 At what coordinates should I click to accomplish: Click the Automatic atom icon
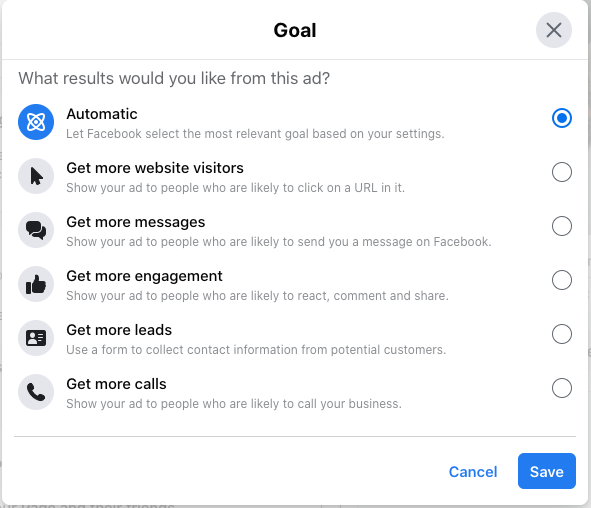(x=36, y=122)
